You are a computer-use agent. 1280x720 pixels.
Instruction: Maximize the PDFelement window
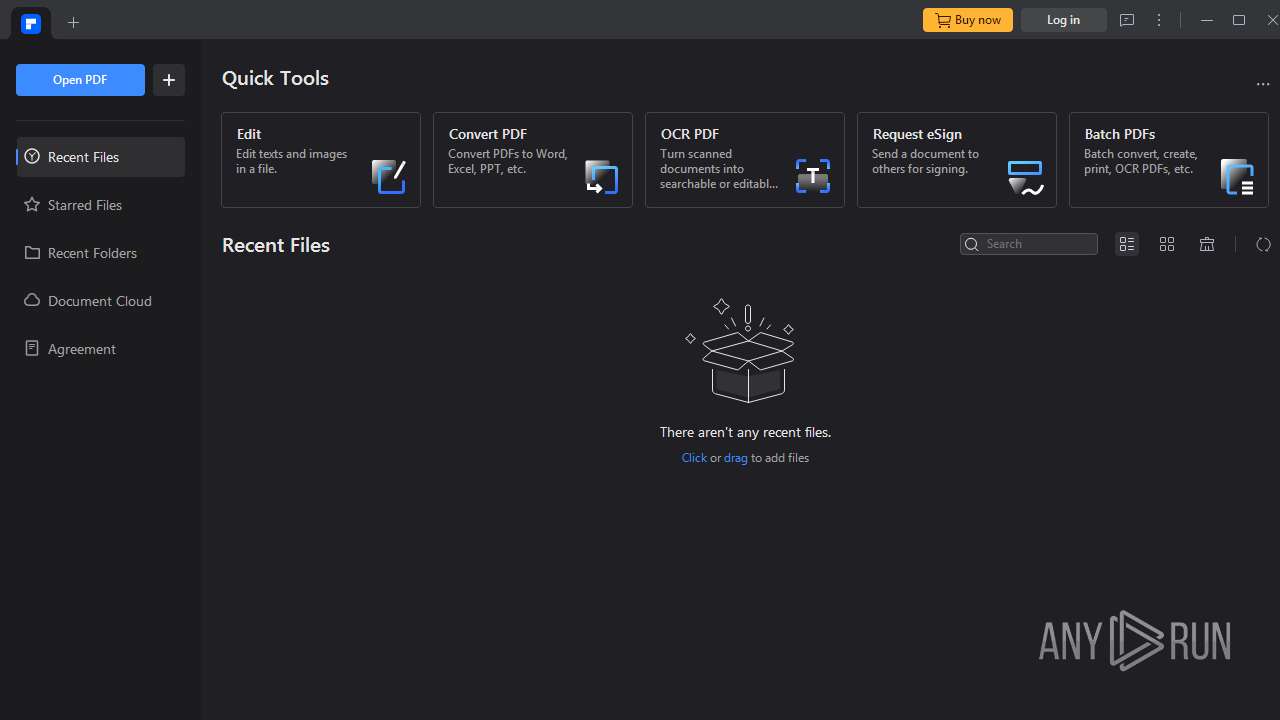pos(1239,20)
